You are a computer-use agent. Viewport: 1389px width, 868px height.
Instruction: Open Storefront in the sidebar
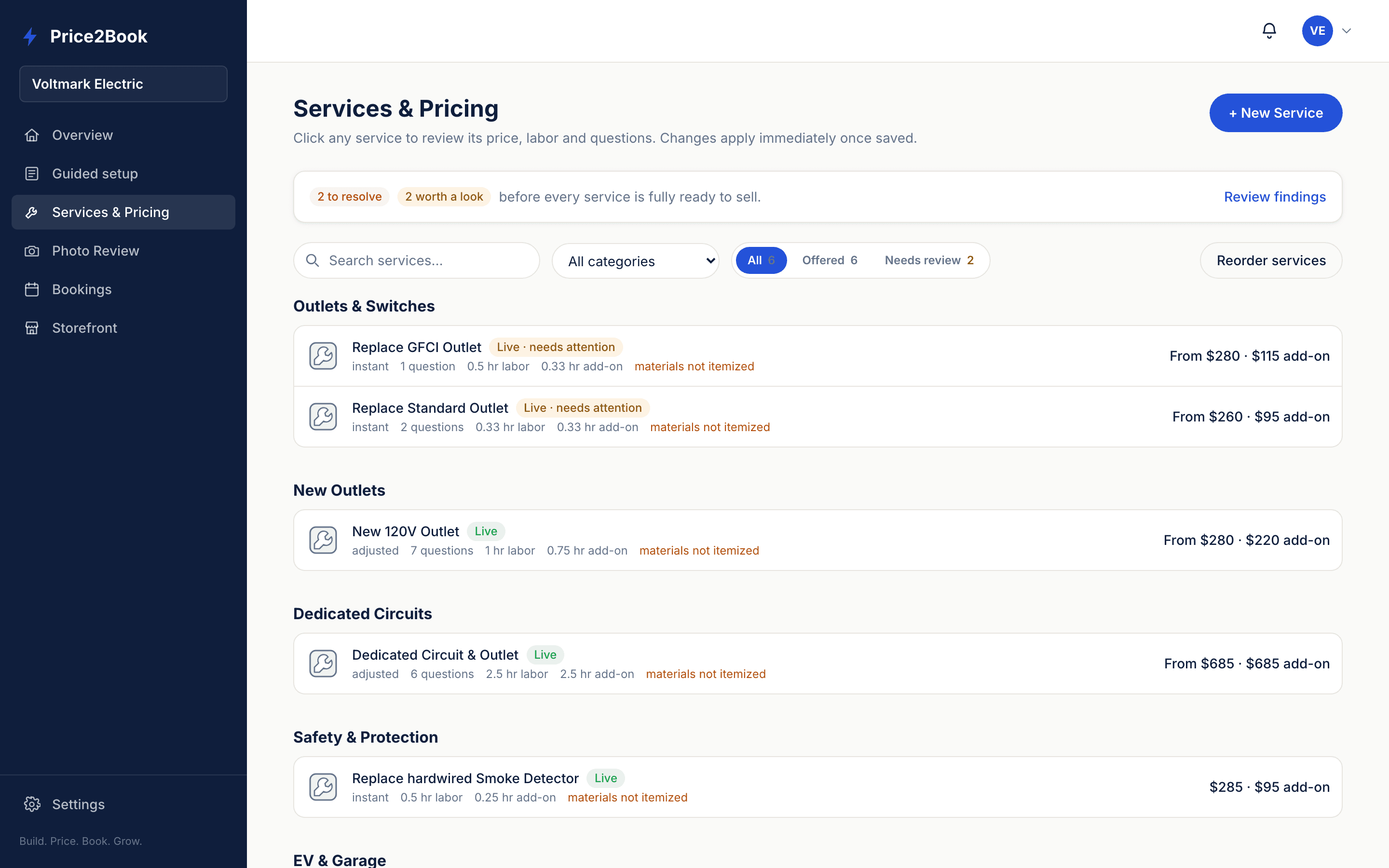123,328
